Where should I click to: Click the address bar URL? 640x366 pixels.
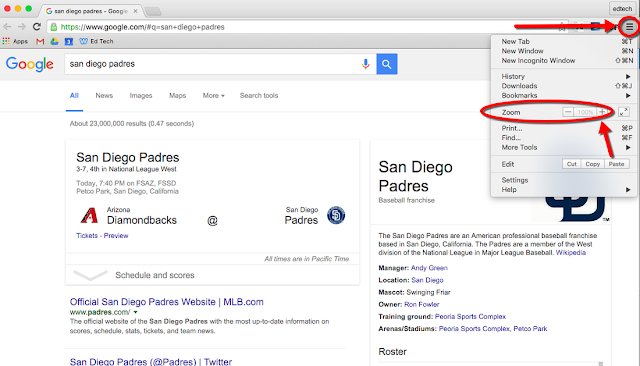(x=142, y=27)
